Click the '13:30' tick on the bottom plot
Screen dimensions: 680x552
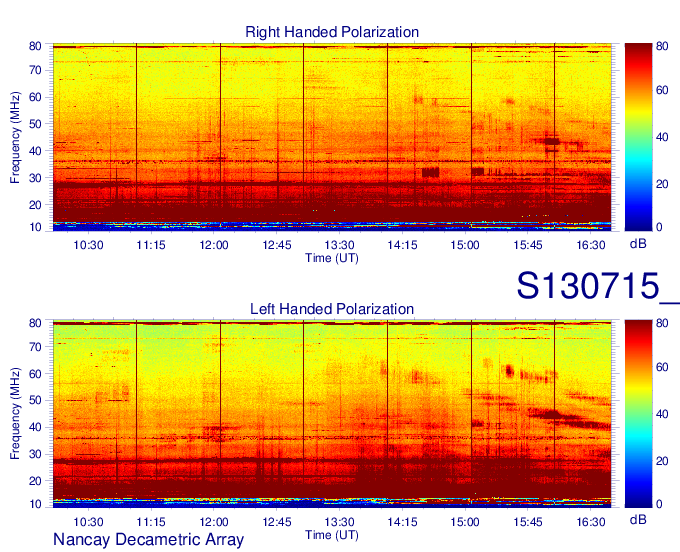pos(340,522)
